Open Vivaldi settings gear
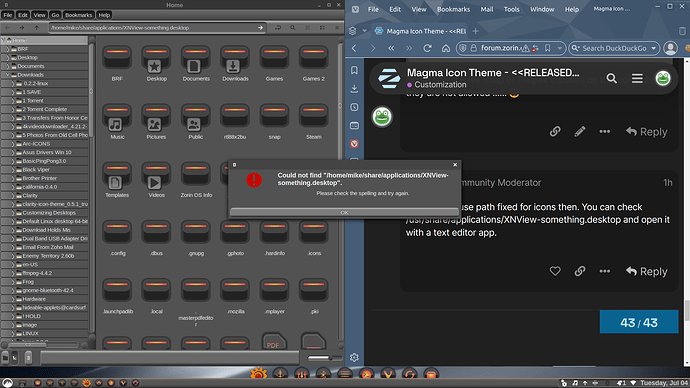Image resolution: width=690 pixels, height=388 pixels. click(x=354, y=357)
